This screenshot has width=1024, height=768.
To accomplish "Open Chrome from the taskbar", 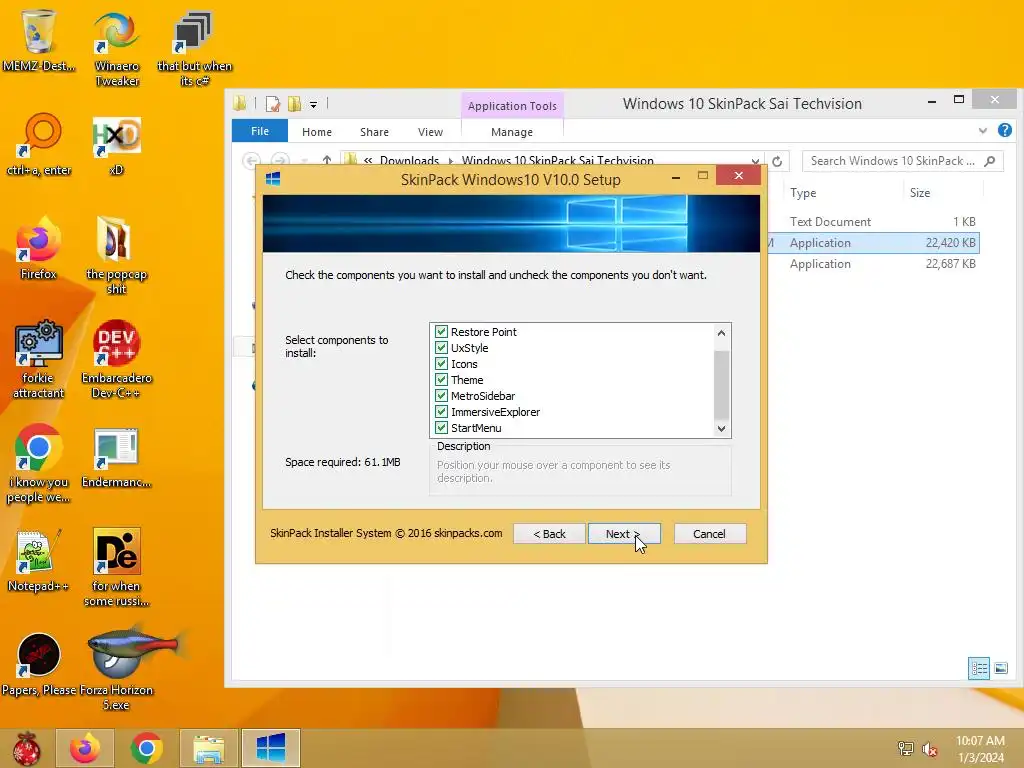I will tap(146, 748).
